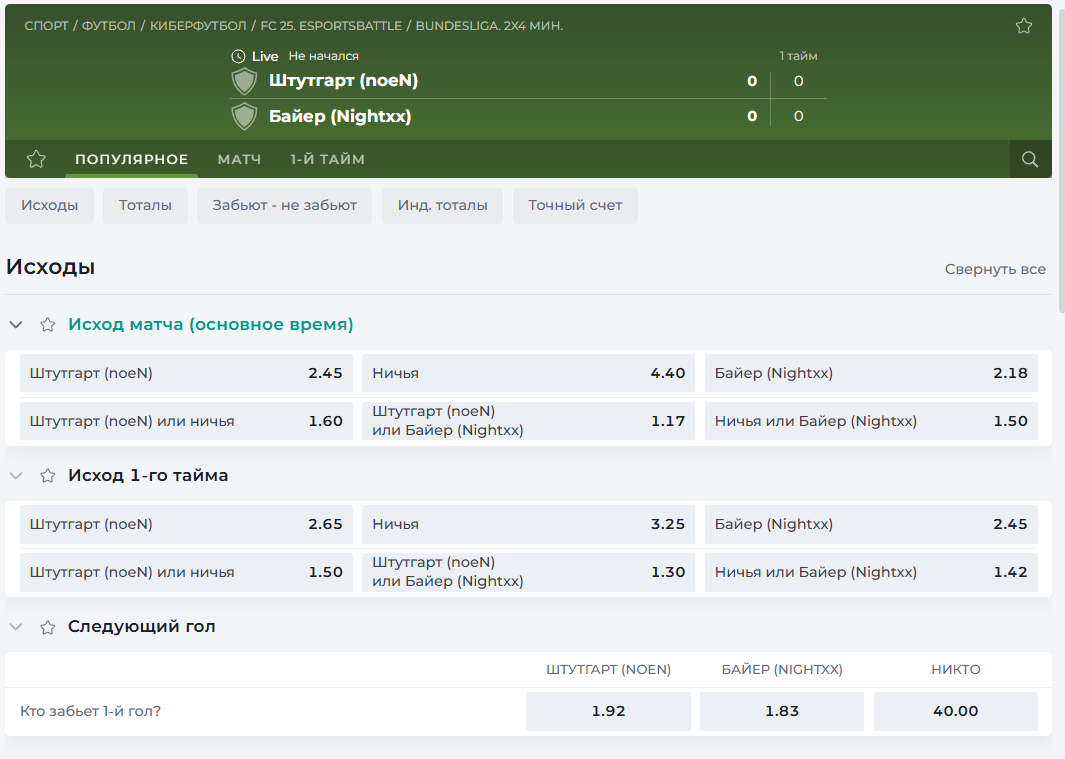The width and height of the screenshot is (1065, 759).
Task: Bet on Ничья at 4.40 in match outcome
Action: click(528, 373)
